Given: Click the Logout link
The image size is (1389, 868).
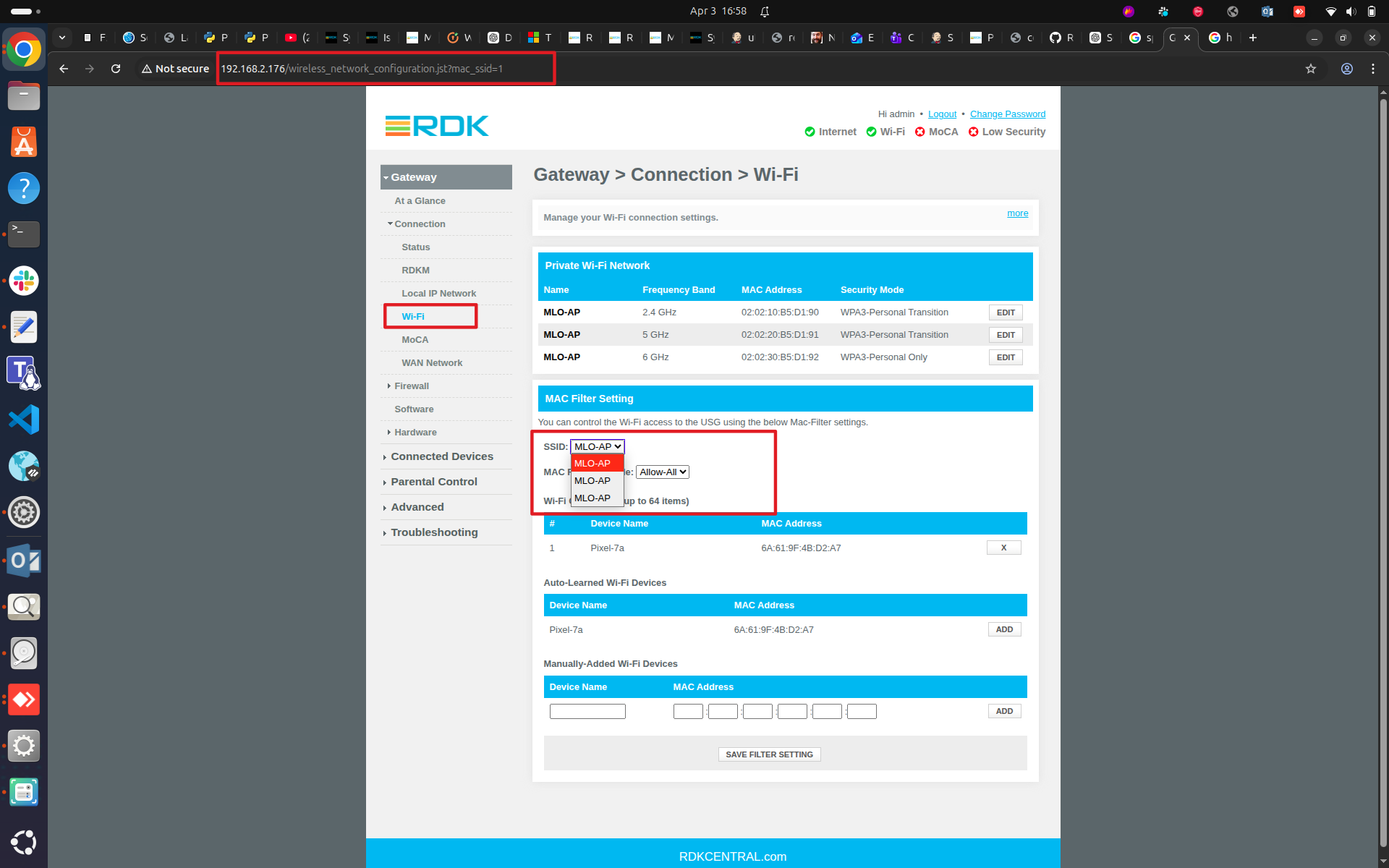Looking at the screenshot, I should point(942,114).
